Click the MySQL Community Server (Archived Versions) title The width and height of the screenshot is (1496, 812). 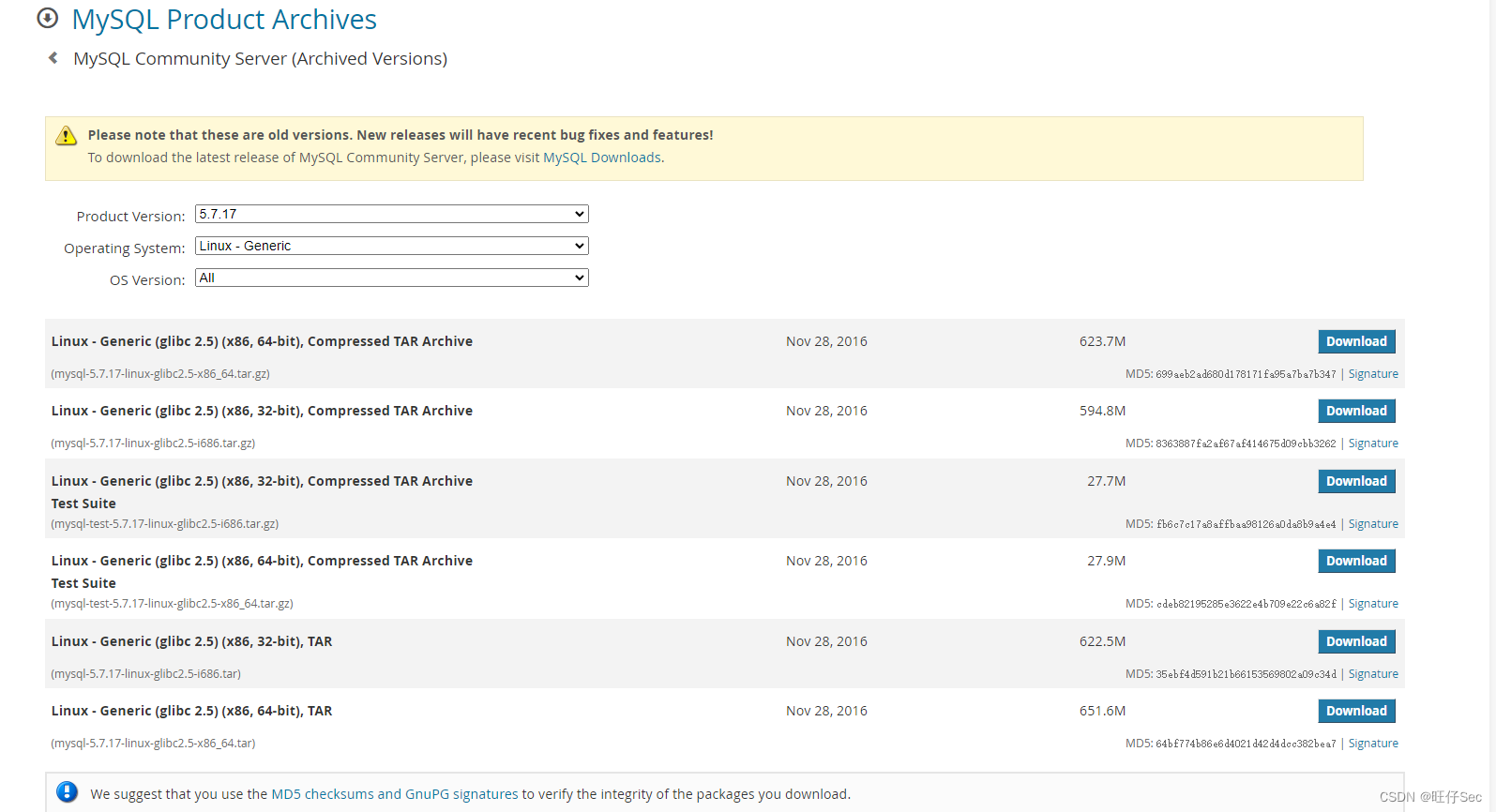260,58
